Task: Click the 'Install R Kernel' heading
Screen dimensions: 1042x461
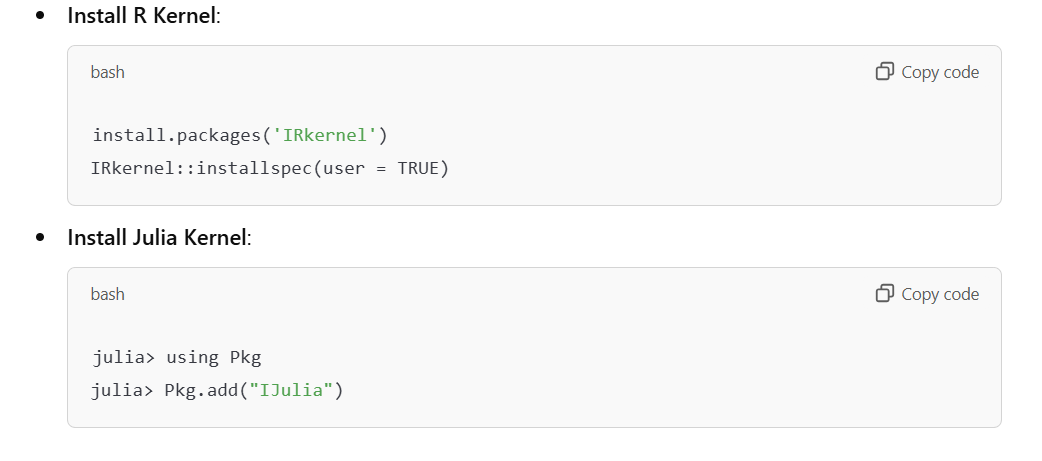Action: tap(142, 15)
